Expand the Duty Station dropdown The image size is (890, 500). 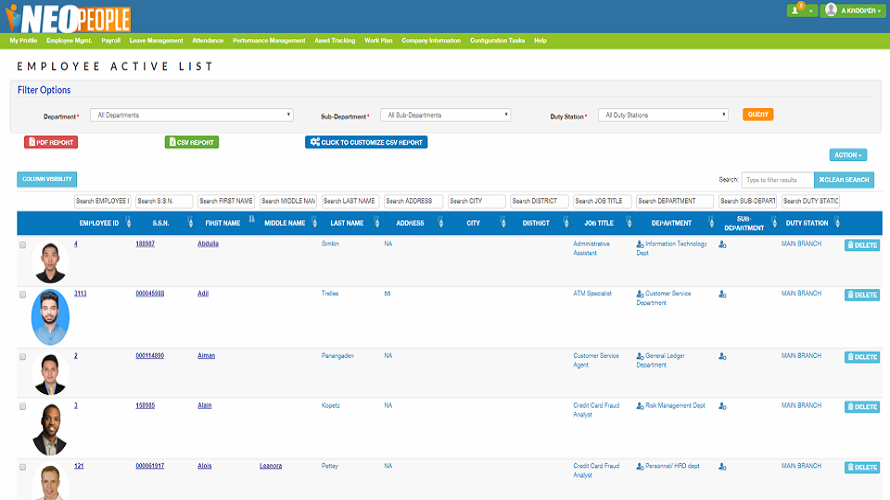[x=664, y=115]
